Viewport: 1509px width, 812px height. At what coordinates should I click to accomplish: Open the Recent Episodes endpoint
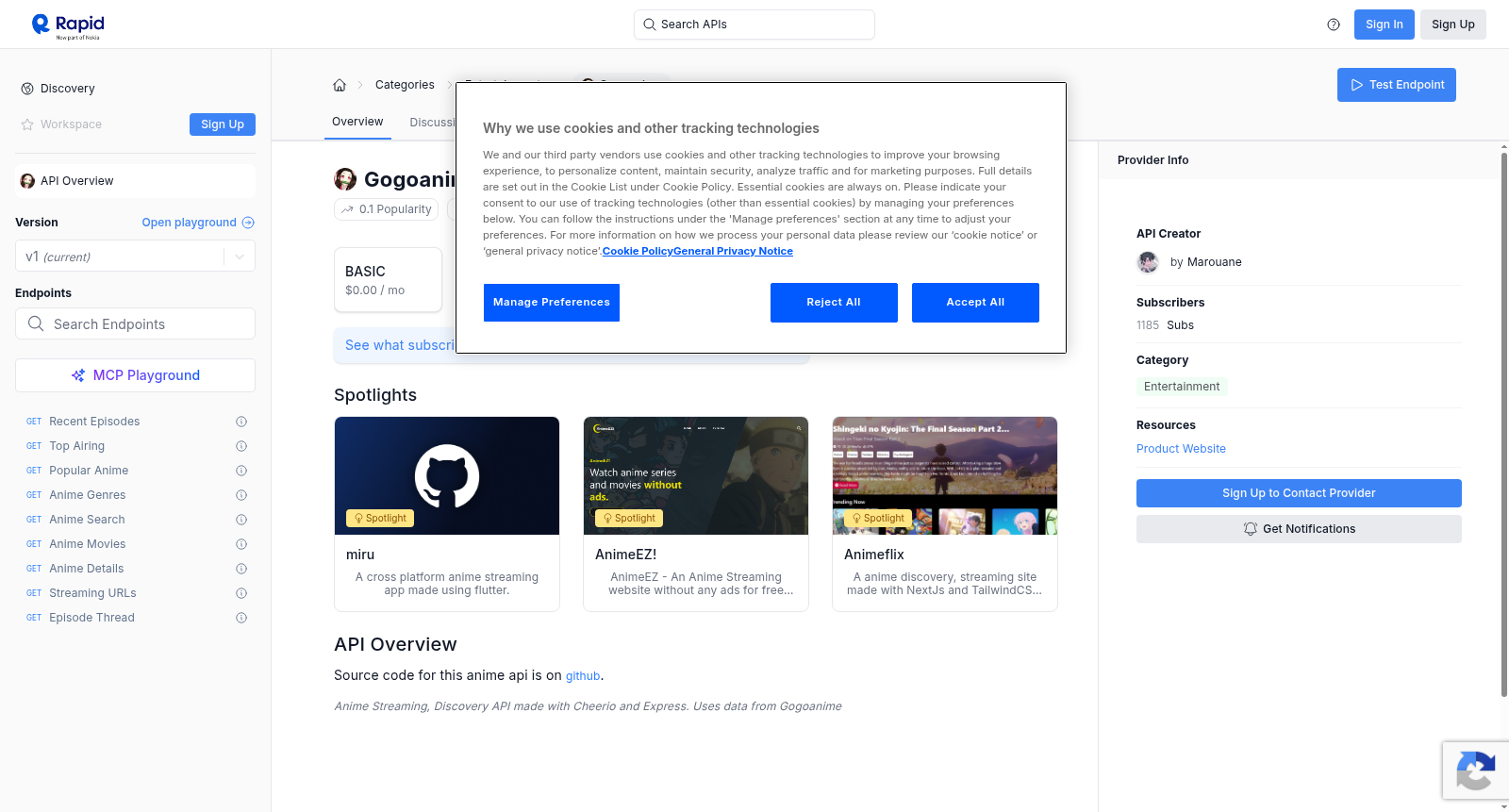(94, 422)
